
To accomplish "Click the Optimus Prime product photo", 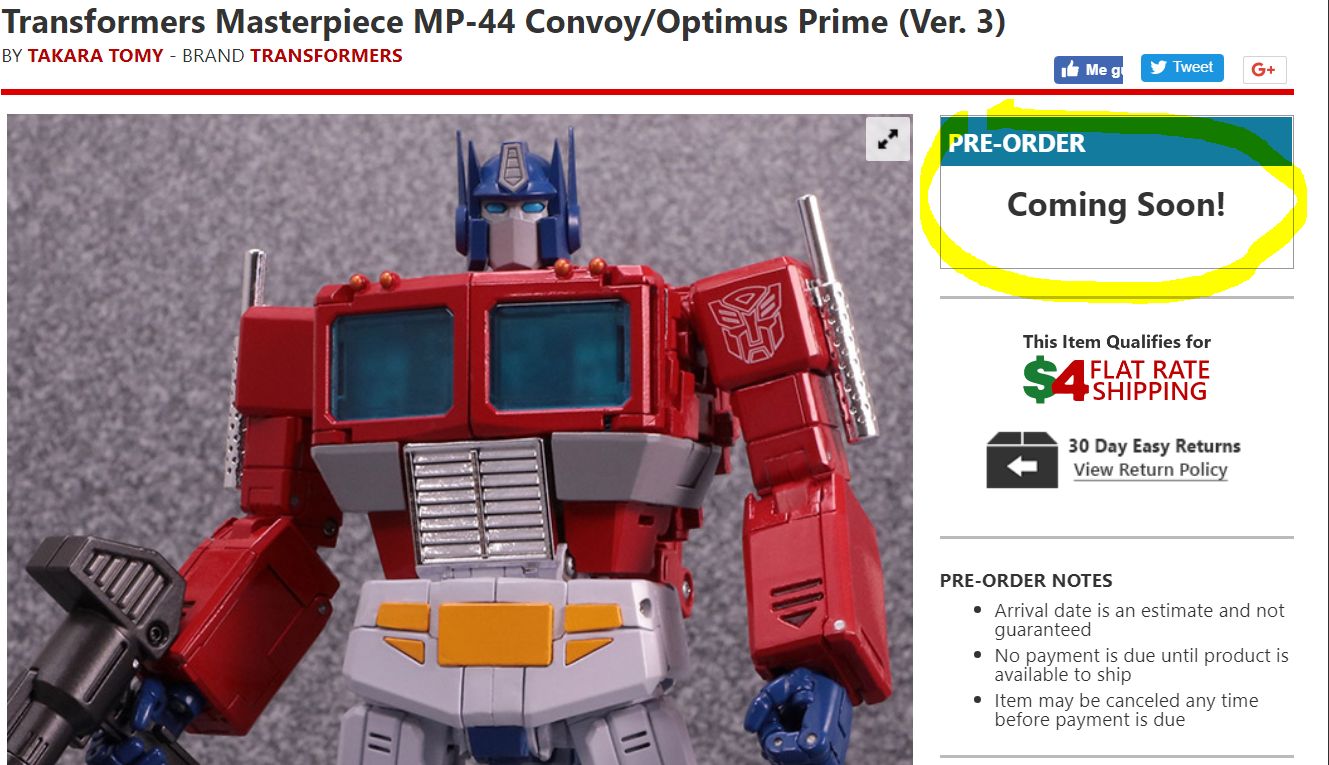I will pos(460,439).
